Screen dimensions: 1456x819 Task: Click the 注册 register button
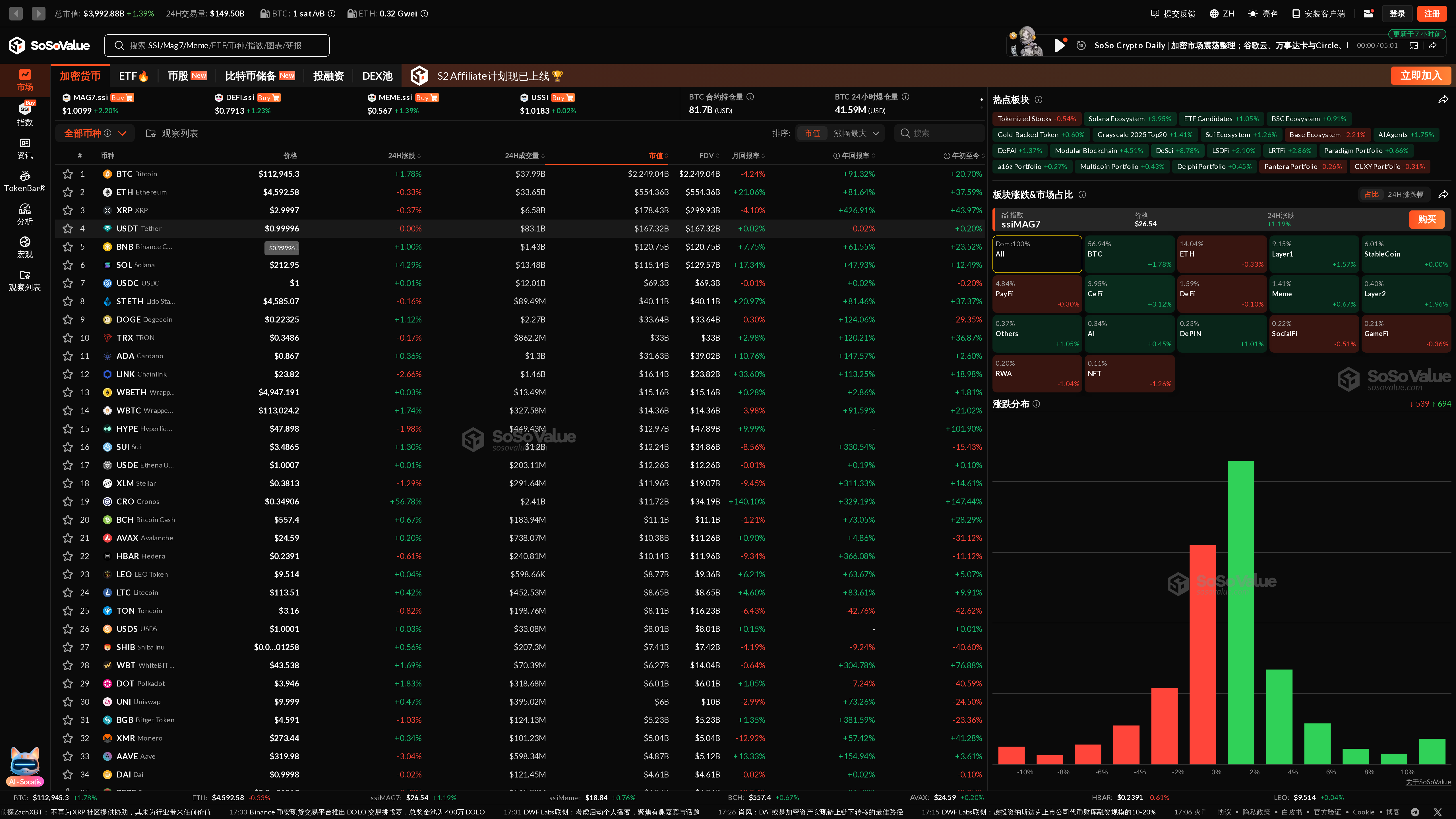coord(1432,14)
